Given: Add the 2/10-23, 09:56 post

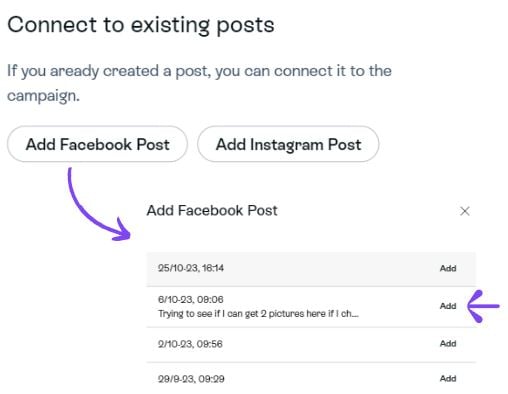Looking at the screenshot, I should coord(448,344).
